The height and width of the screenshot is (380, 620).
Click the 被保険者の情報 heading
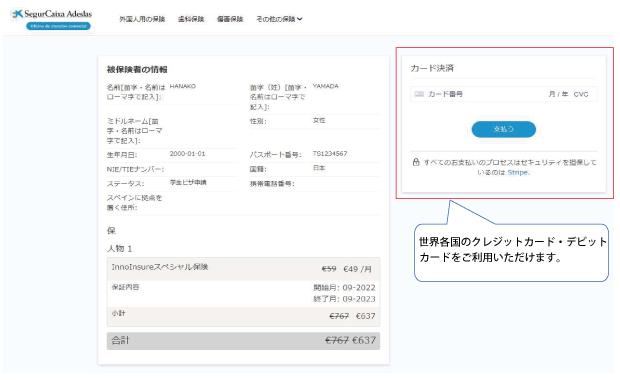point(137,70)
